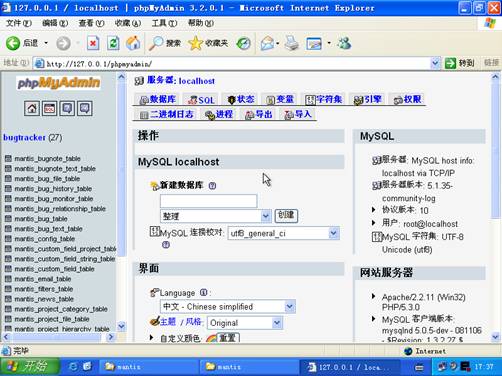
Task: Click the Windows 开始 start button
Action: (30, 367)
